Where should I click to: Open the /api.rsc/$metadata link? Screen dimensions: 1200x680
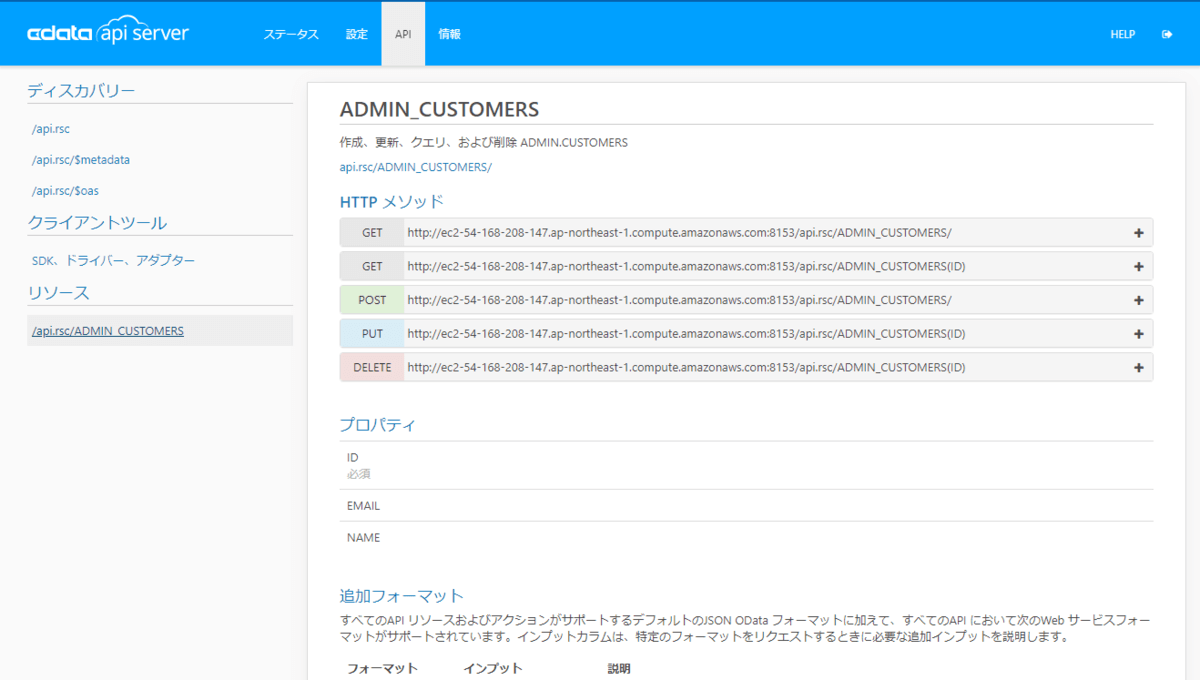click(81, 160)
